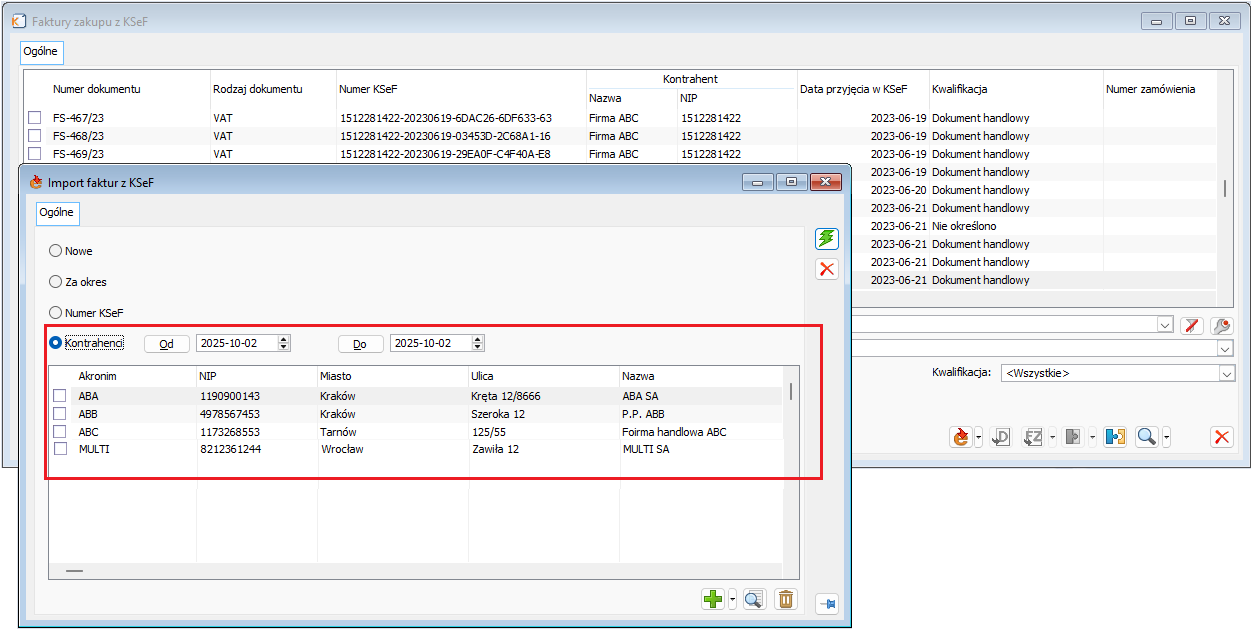This screenshot has width=1257, height=630.
Task: Click the magnifier preview icon in main window
Action: click(x=1147, y=437)
